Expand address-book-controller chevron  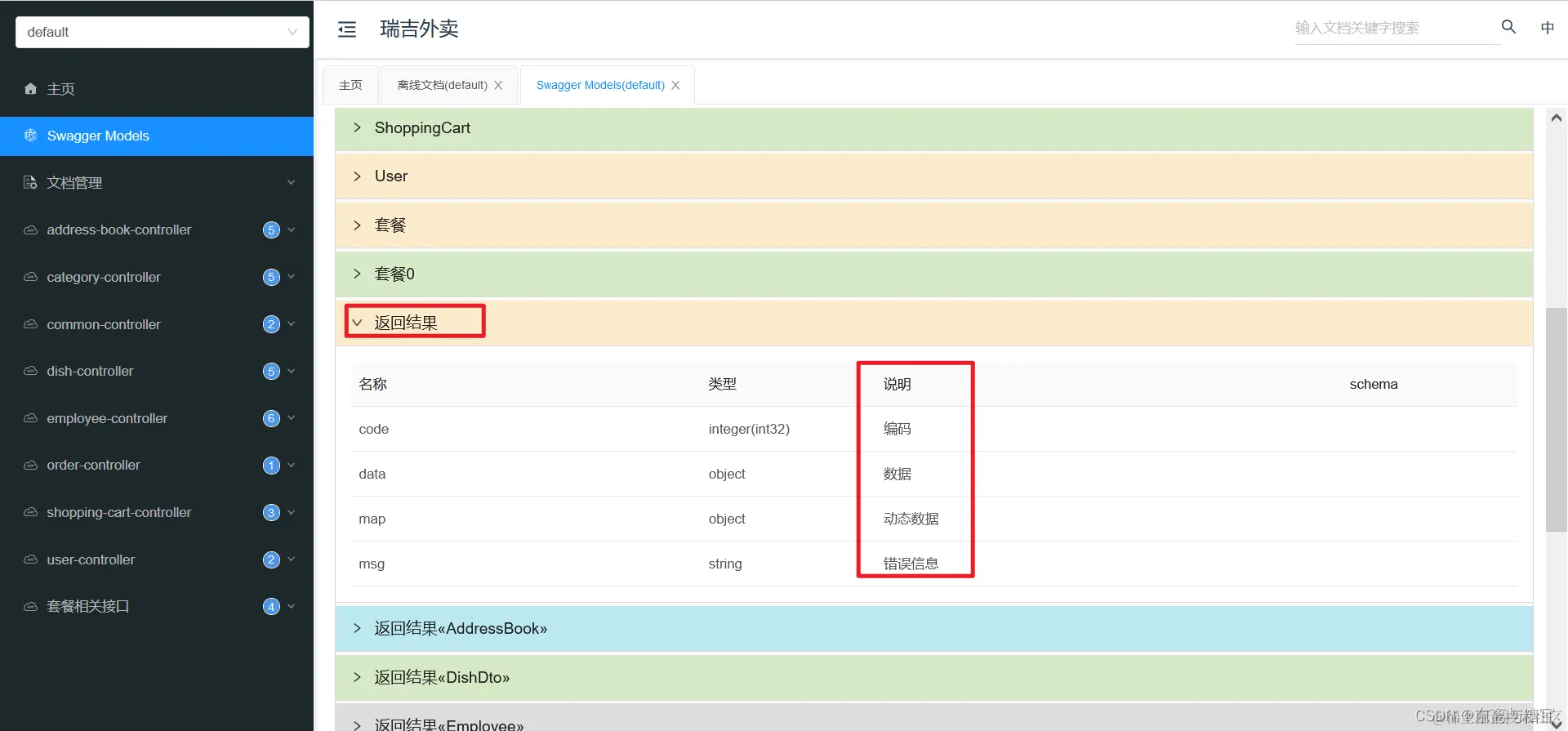(x=292, y=230)
